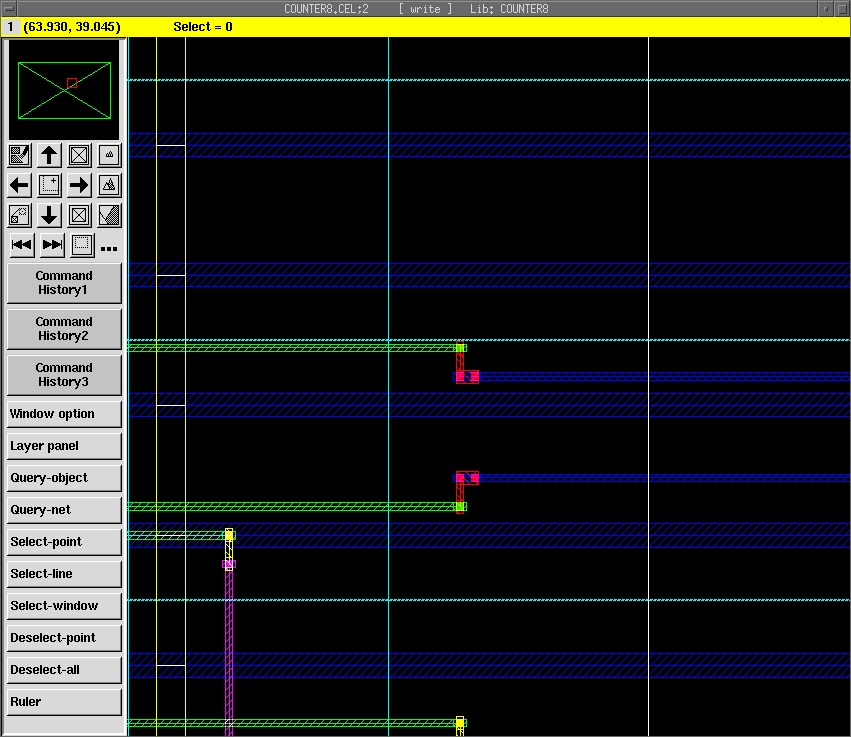Click the redraw icon with pencil
Viewport: 851px width, 737px height.
click(x=19, y=155)
